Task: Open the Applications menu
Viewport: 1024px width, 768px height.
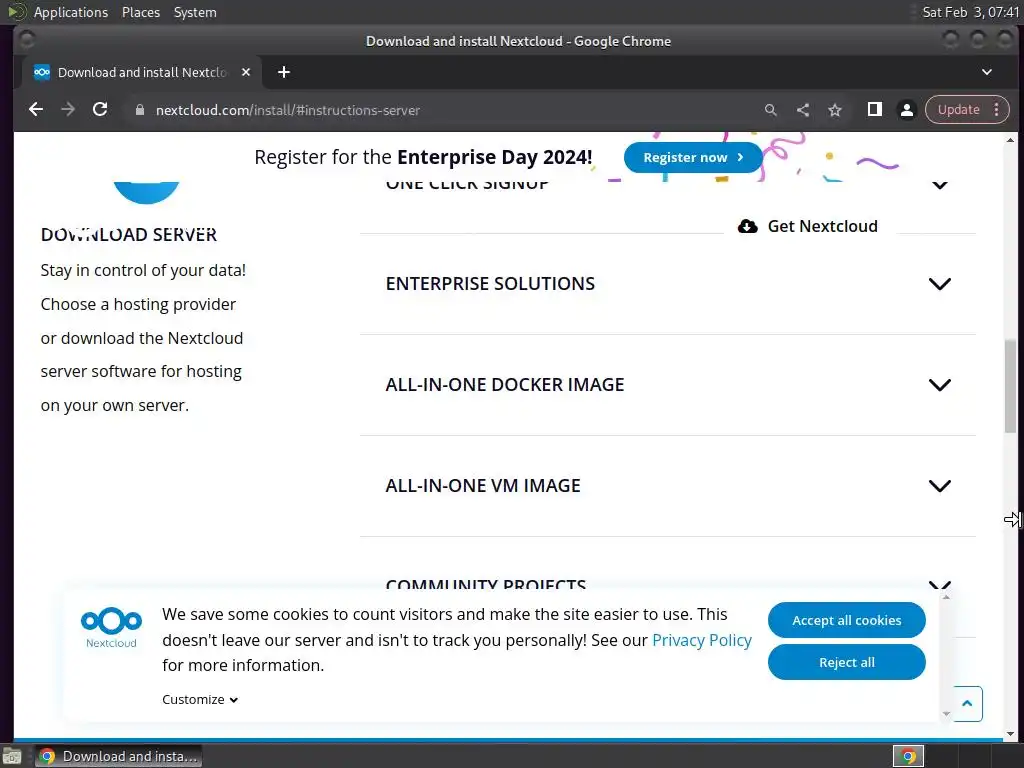Action: [x=71, y=12]
